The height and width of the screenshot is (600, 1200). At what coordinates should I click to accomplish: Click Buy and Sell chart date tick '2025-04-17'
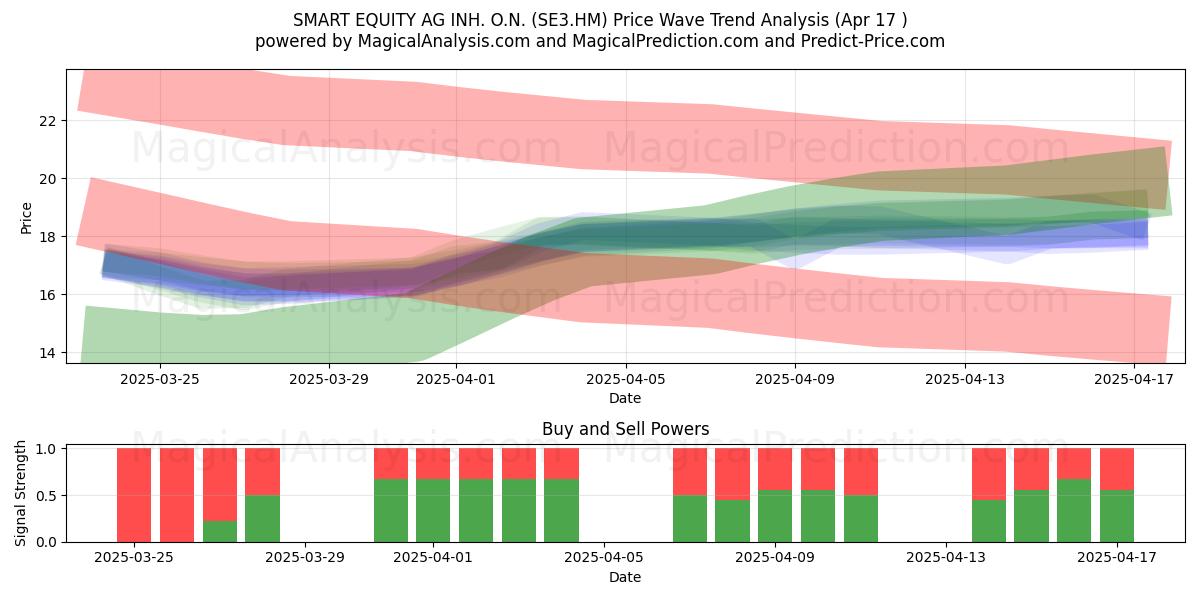1117,558
